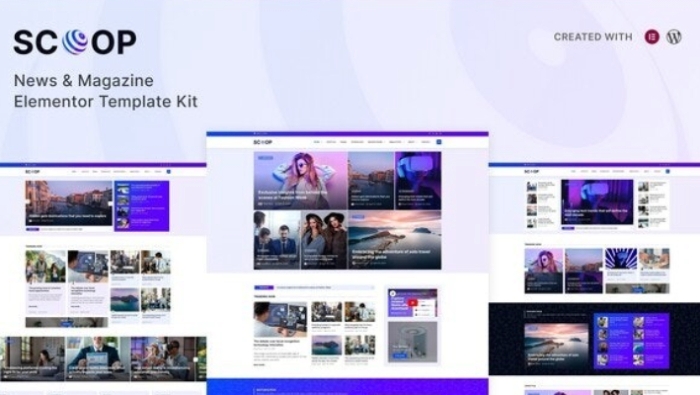Open search via blue icon in center mockup

439,142
